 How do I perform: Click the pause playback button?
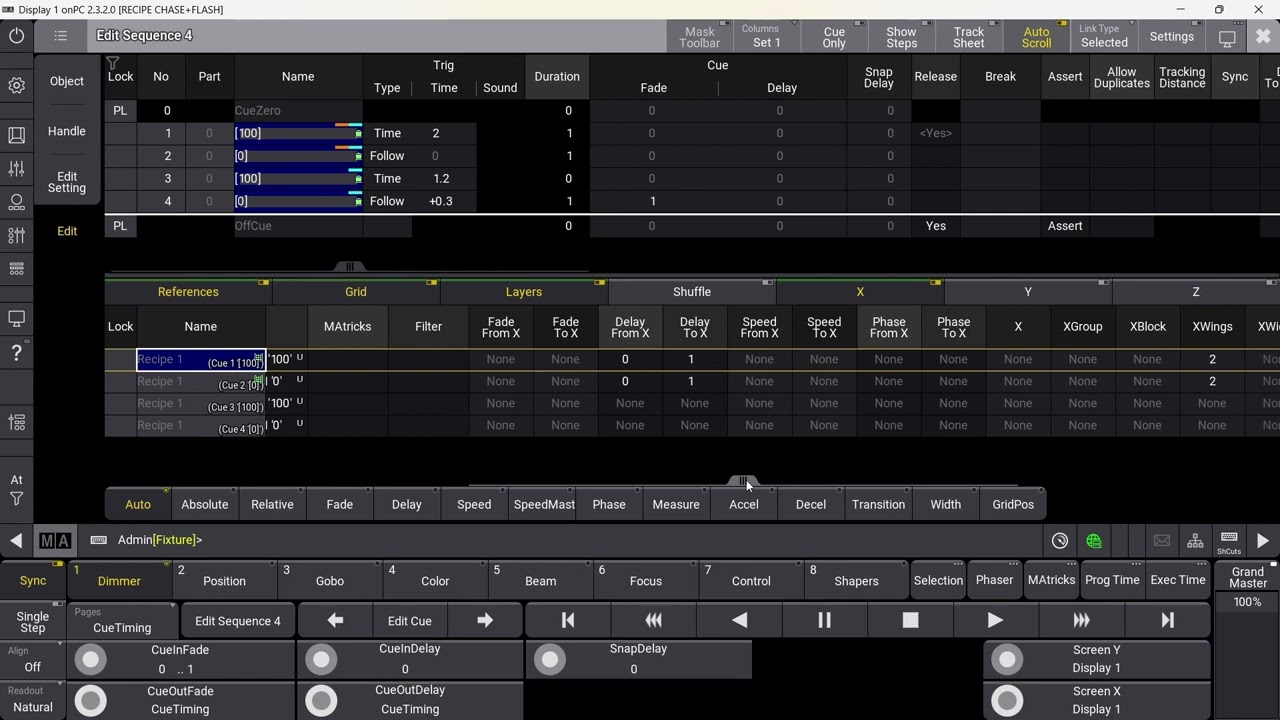click(824, 621)
